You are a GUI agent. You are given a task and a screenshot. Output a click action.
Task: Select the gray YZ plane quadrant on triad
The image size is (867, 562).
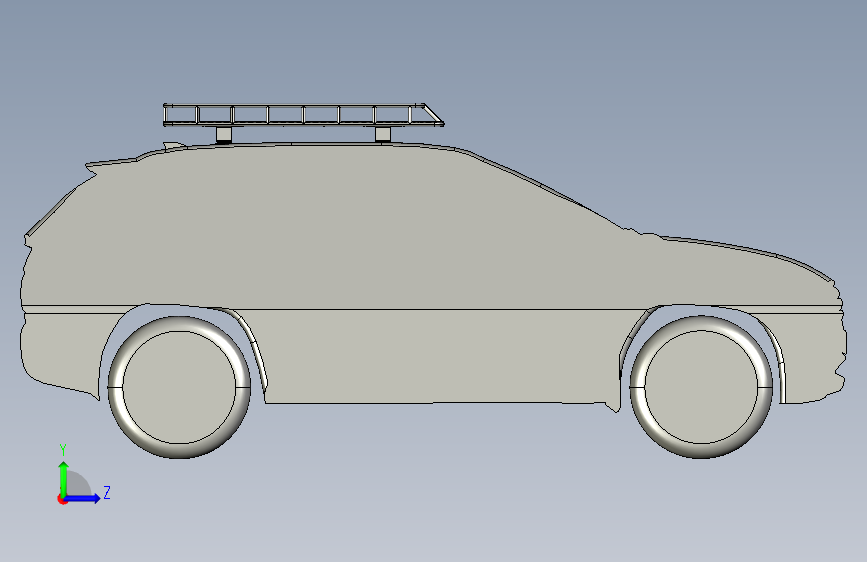click(79, 484)
